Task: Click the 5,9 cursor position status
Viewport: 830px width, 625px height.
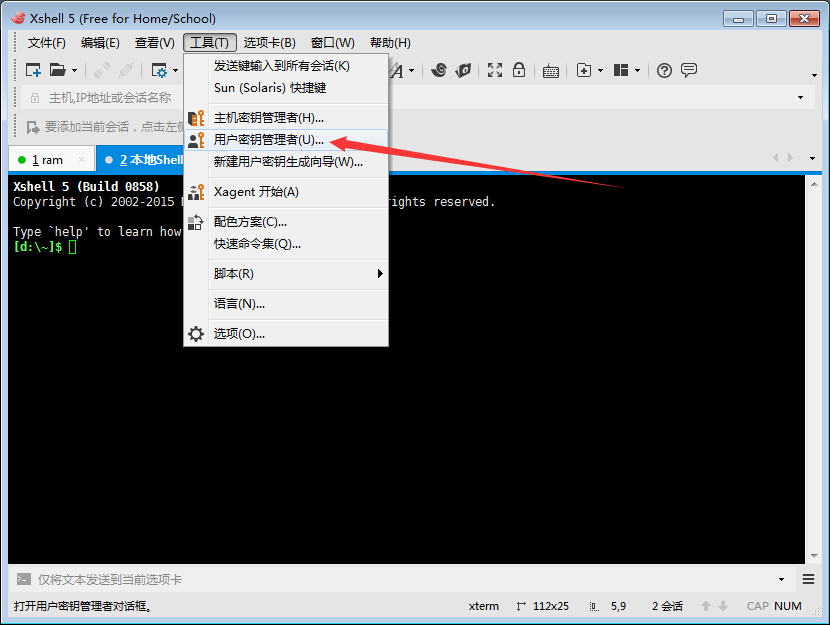Action: (x=618, y=606)
